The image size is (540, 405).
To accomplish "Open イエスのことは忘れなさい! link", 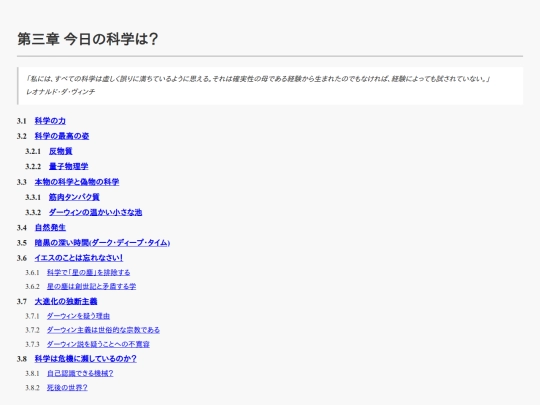I will click(79, 258).
